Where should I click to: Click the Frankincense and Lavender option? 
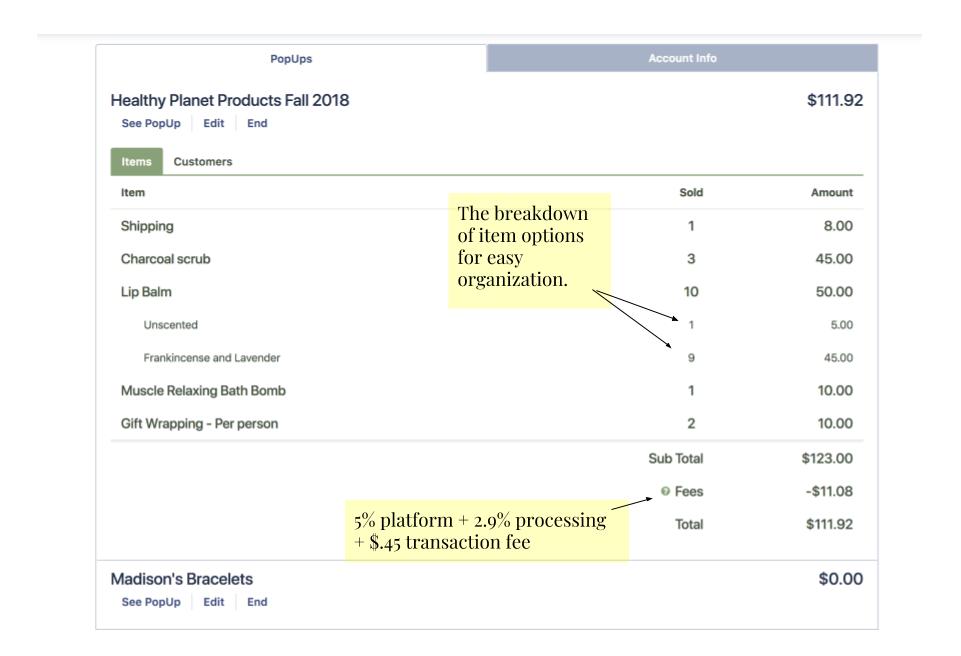[211, 357]
